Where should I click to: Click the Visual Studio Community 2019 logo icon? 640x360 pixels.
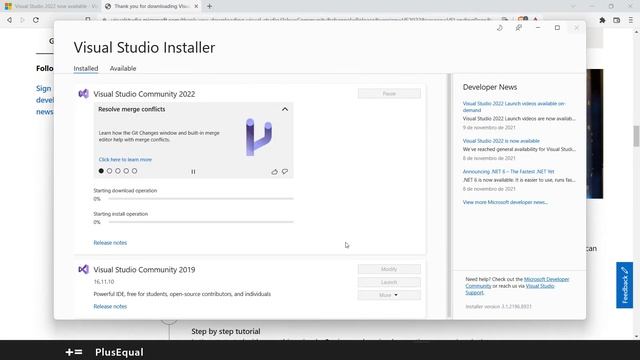click(83, 269)
